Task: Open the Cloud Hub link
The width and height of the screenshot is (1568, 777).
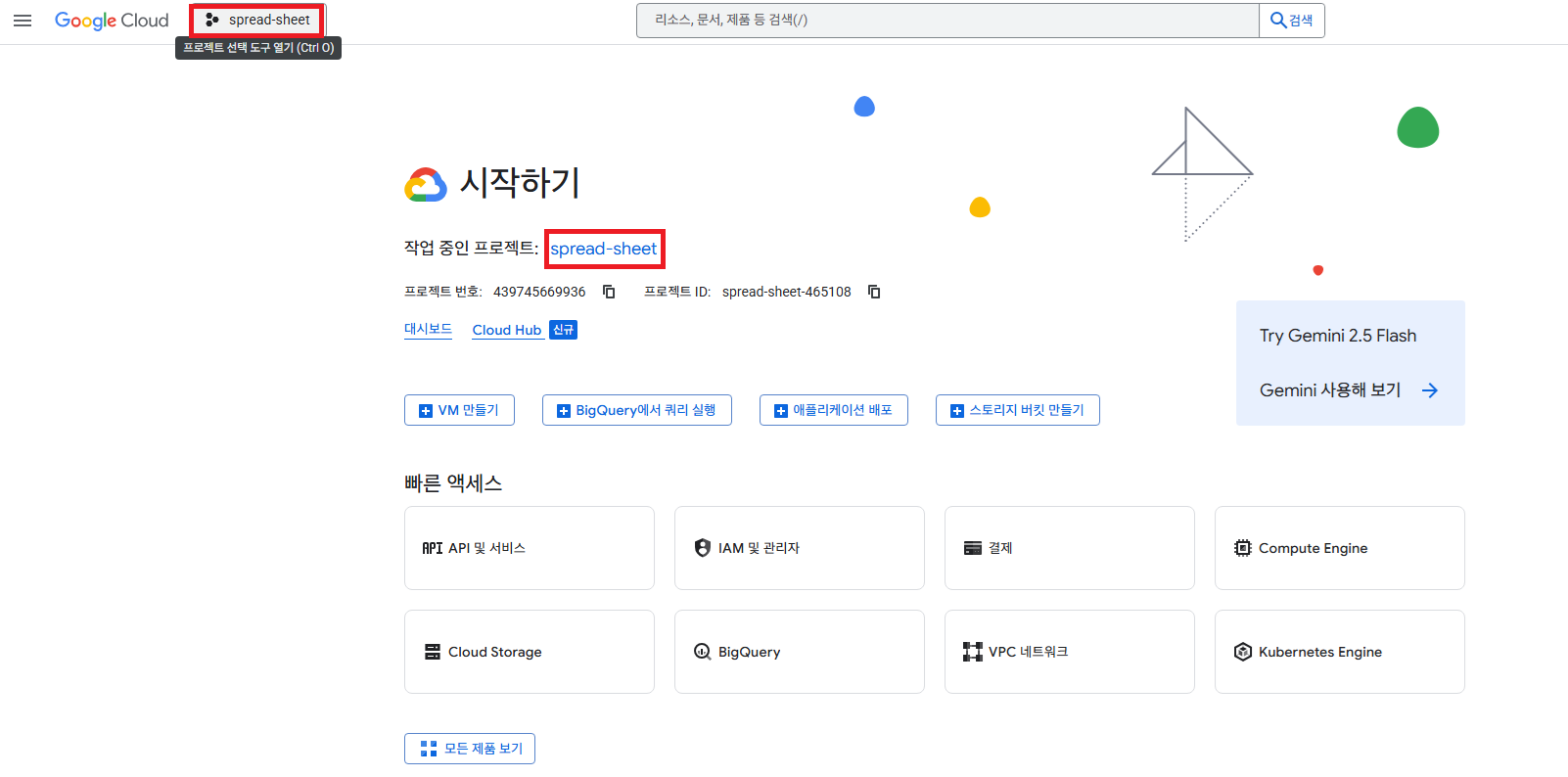Action: (x=506, y=330)
